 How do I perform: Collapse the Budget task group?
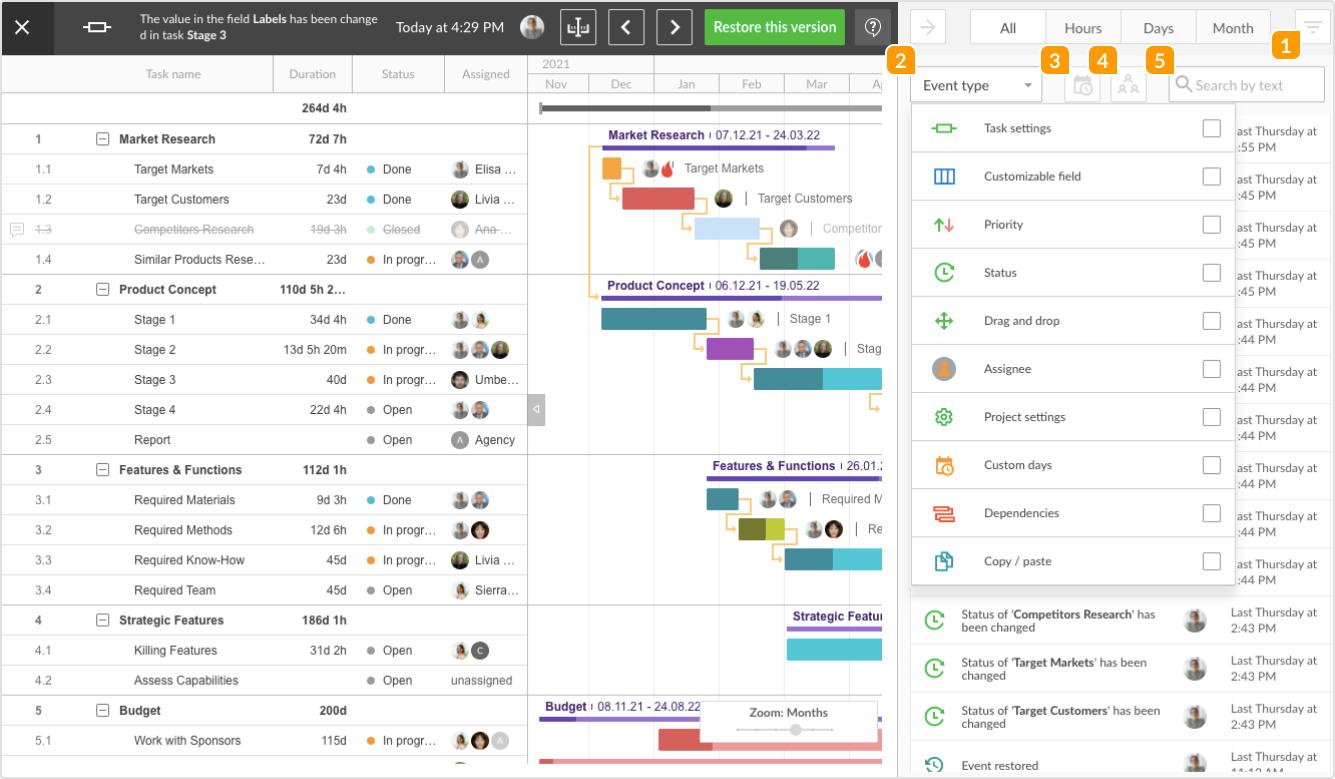click(102, 710)
